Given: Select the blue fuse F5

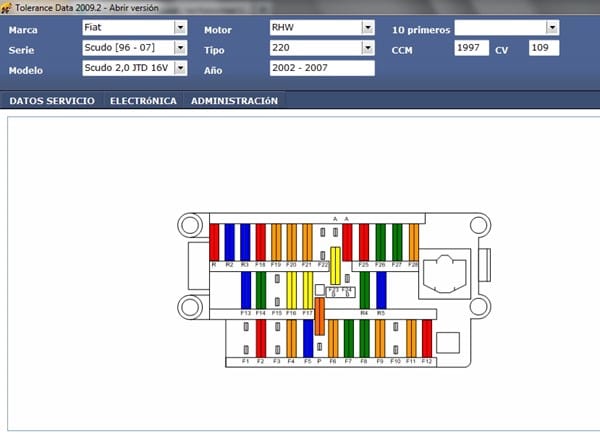Looking at the screenshot, I should [308, 339].
